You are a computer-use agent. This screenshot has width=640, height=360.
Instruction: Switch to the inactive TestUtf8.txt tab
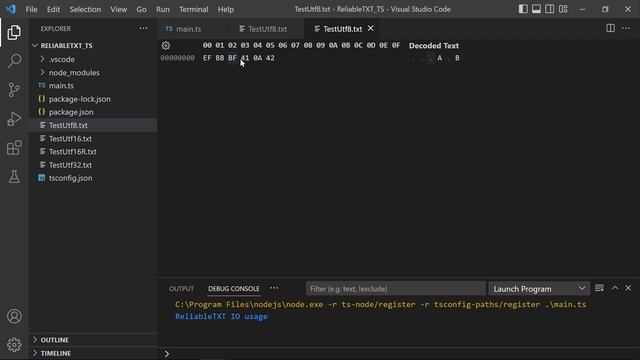point(267,29)
